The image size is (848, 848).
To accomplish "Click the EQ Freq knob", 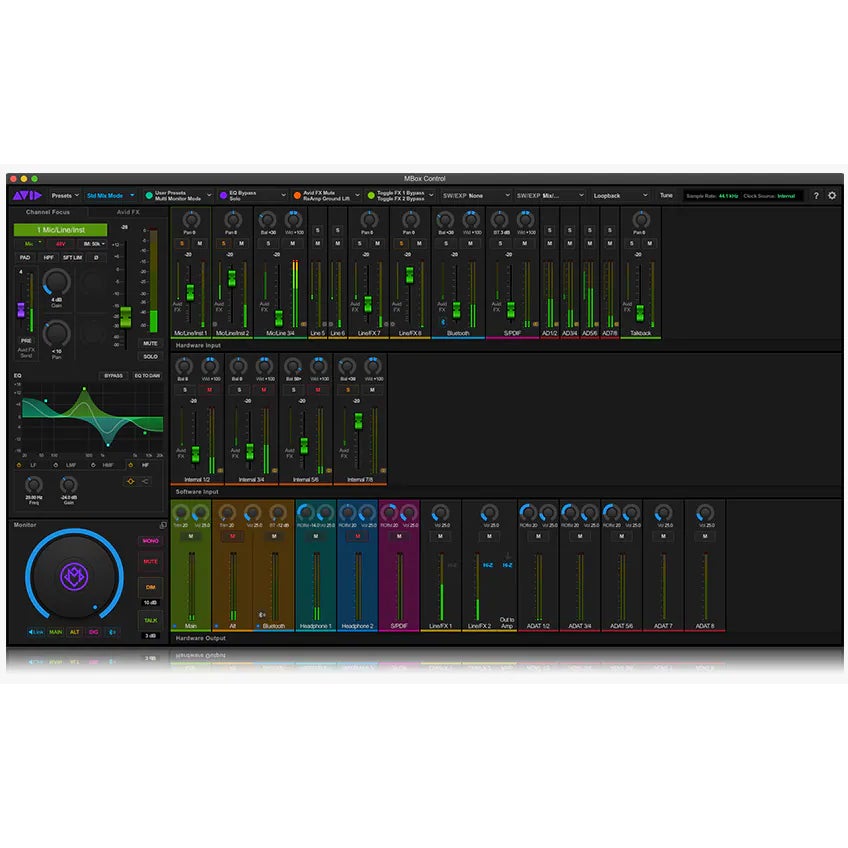I will pyautogui.click(x=34, y=485).
